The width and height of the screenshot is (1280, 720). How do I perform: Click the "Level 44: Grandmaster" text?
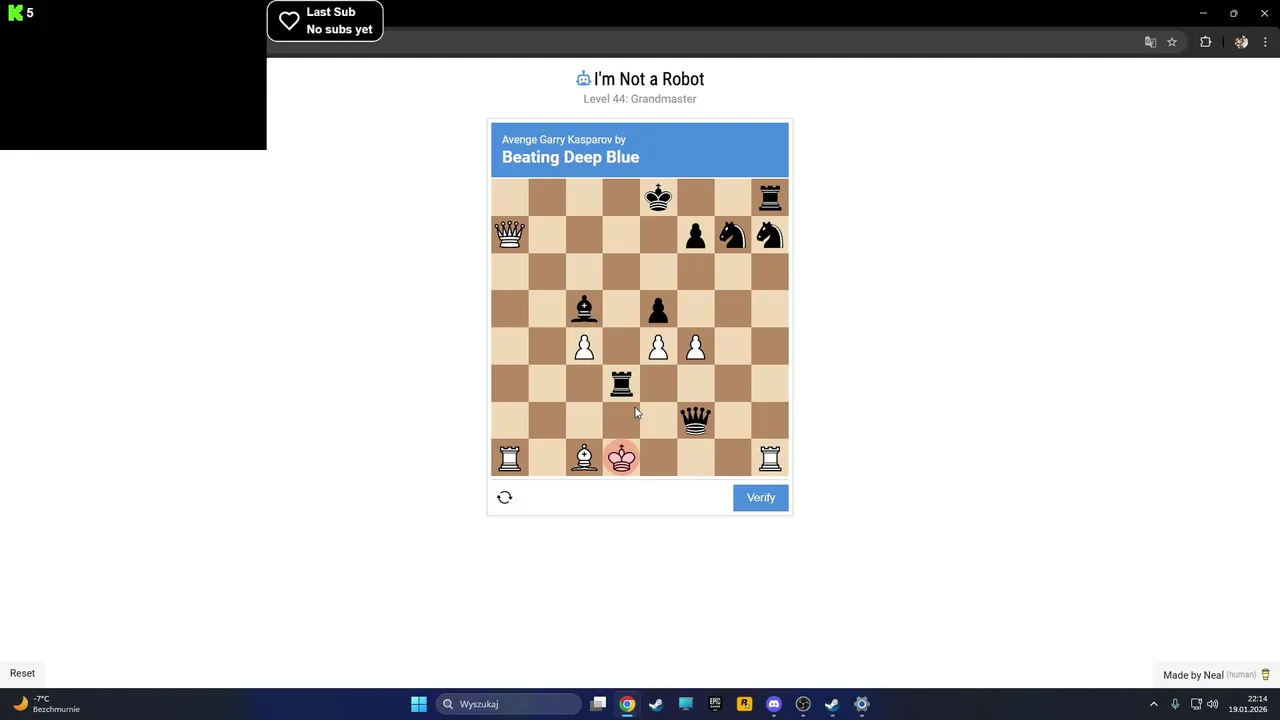[x=640, y=99]
